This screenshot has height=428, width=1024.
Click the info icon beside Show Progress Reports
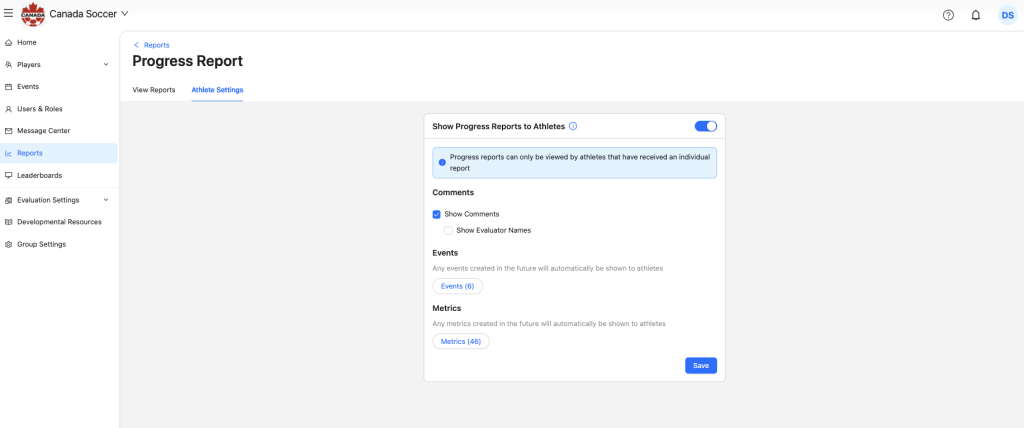(x=573, y=127)
